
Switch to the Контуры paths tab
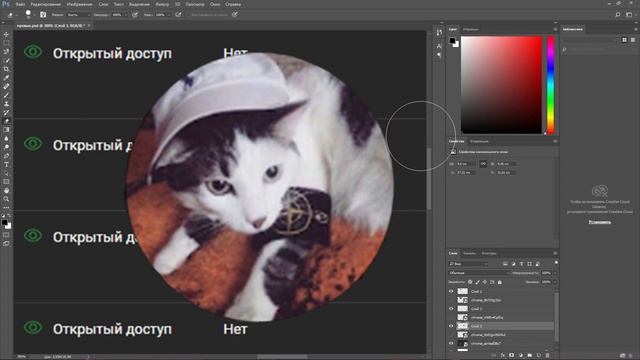click(489, 253)
